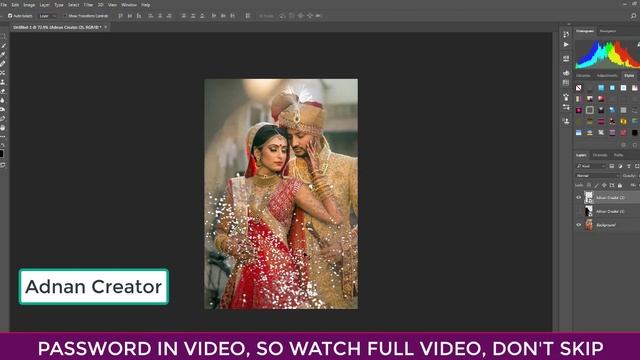Image resolution: width=640 pixels, height=360 pixels.
Task: Open the Auto-Select Layer dropdown
Action: coord(48,16)
